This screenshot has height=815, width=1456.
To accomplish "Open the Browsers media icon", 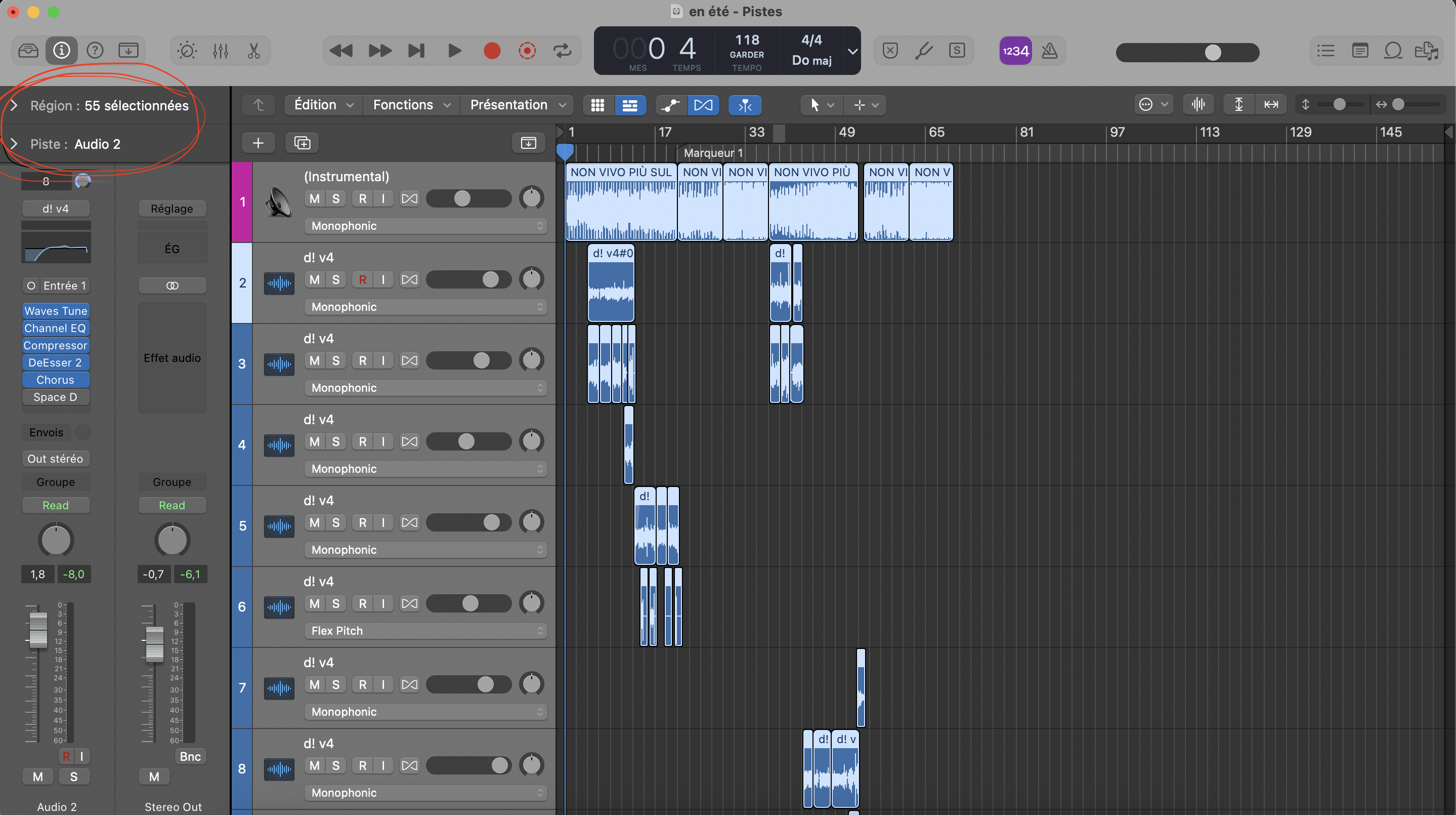I will click(1427, 51).
